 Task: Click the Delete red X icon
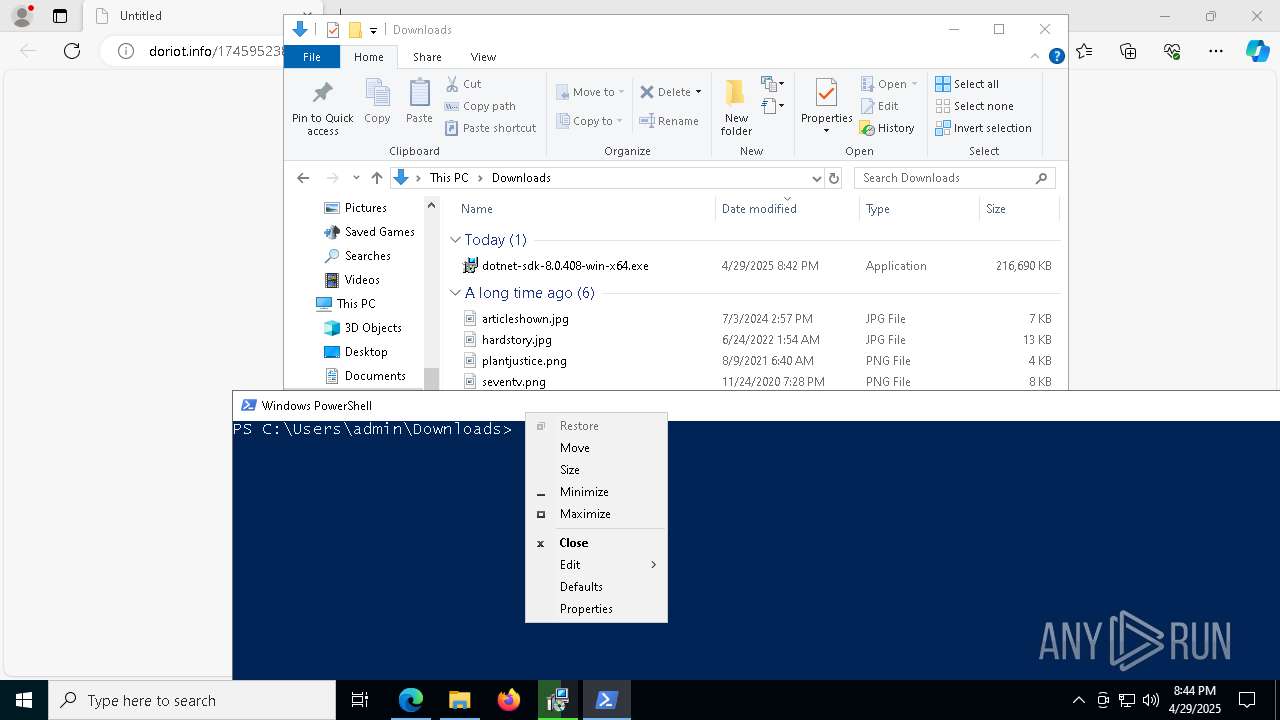pyautogui.click(x=647, y=92)
